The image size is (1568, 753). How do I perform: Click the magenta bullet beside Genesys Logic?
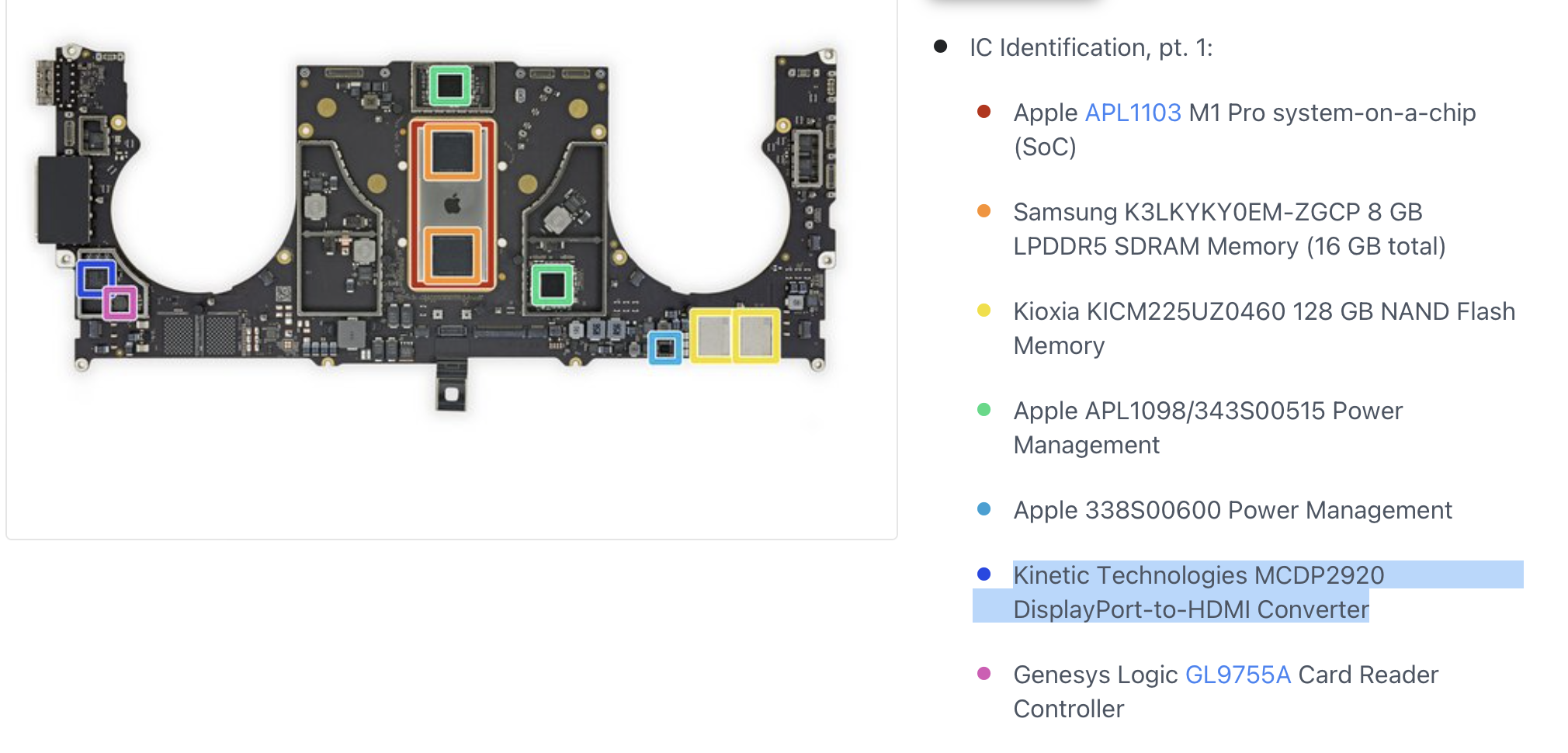[983, 674]
